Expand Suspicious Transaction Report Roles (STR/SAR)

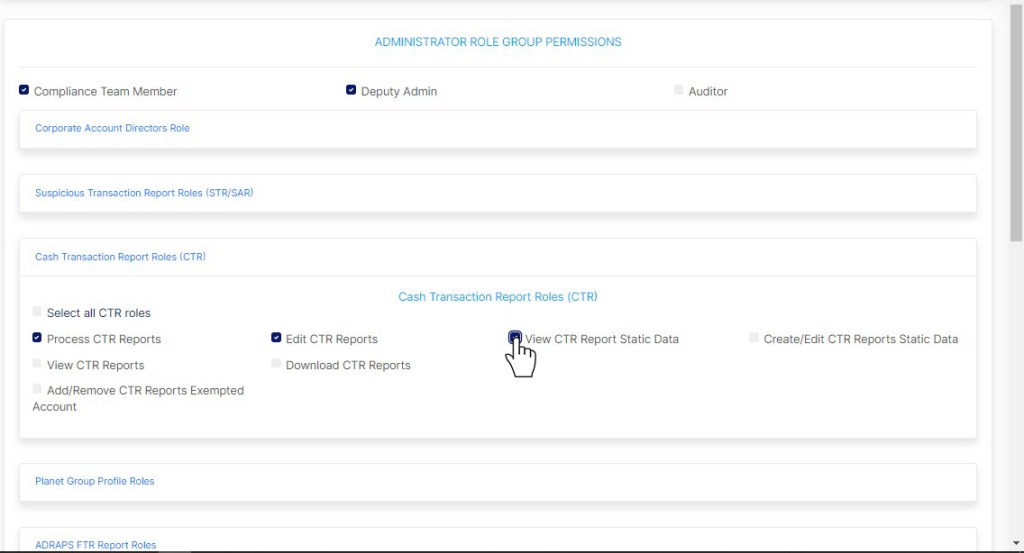point(144,193)
